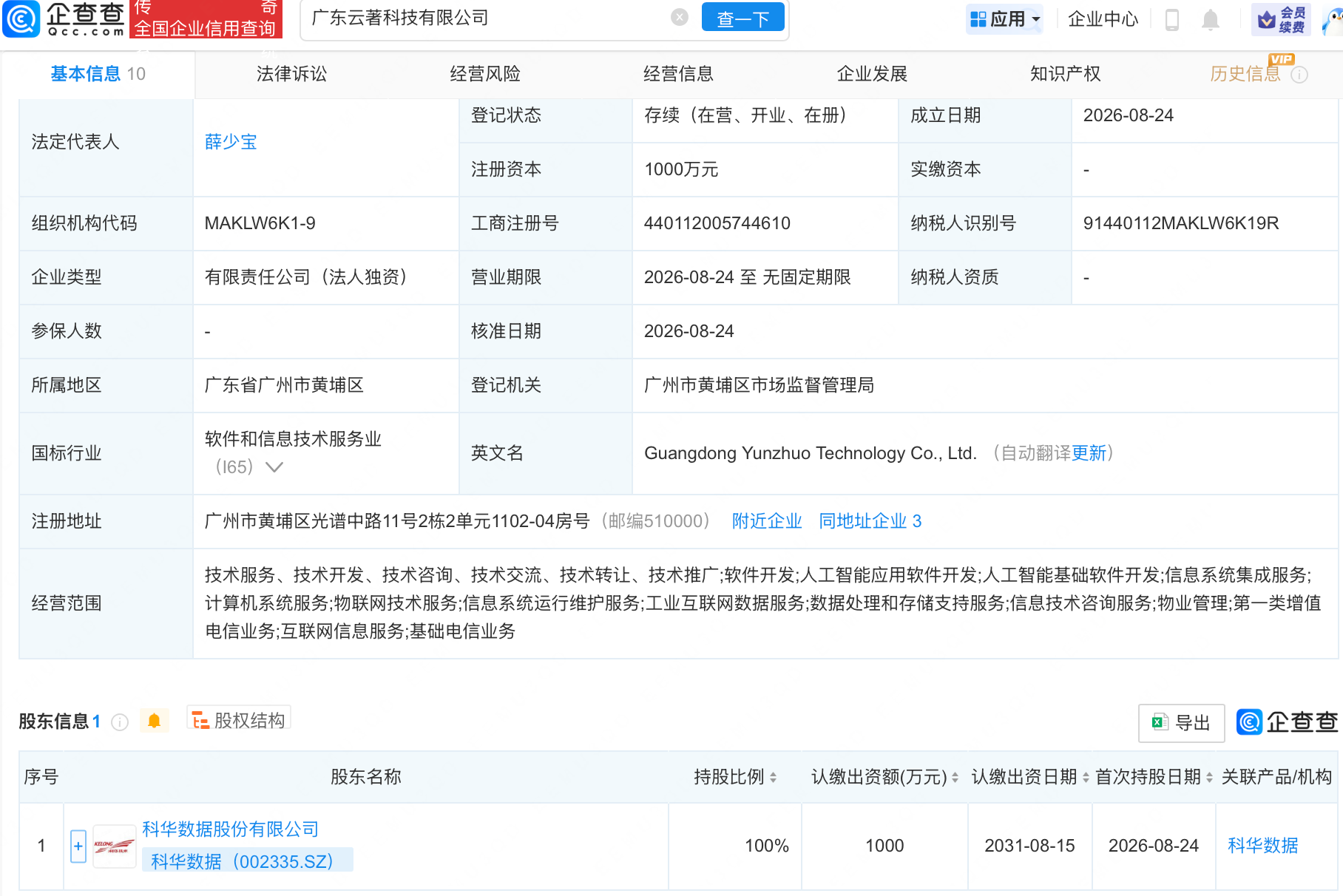Screen dimensions: 1343x896
Task: Clear the search box text
Action: (680, 18)
